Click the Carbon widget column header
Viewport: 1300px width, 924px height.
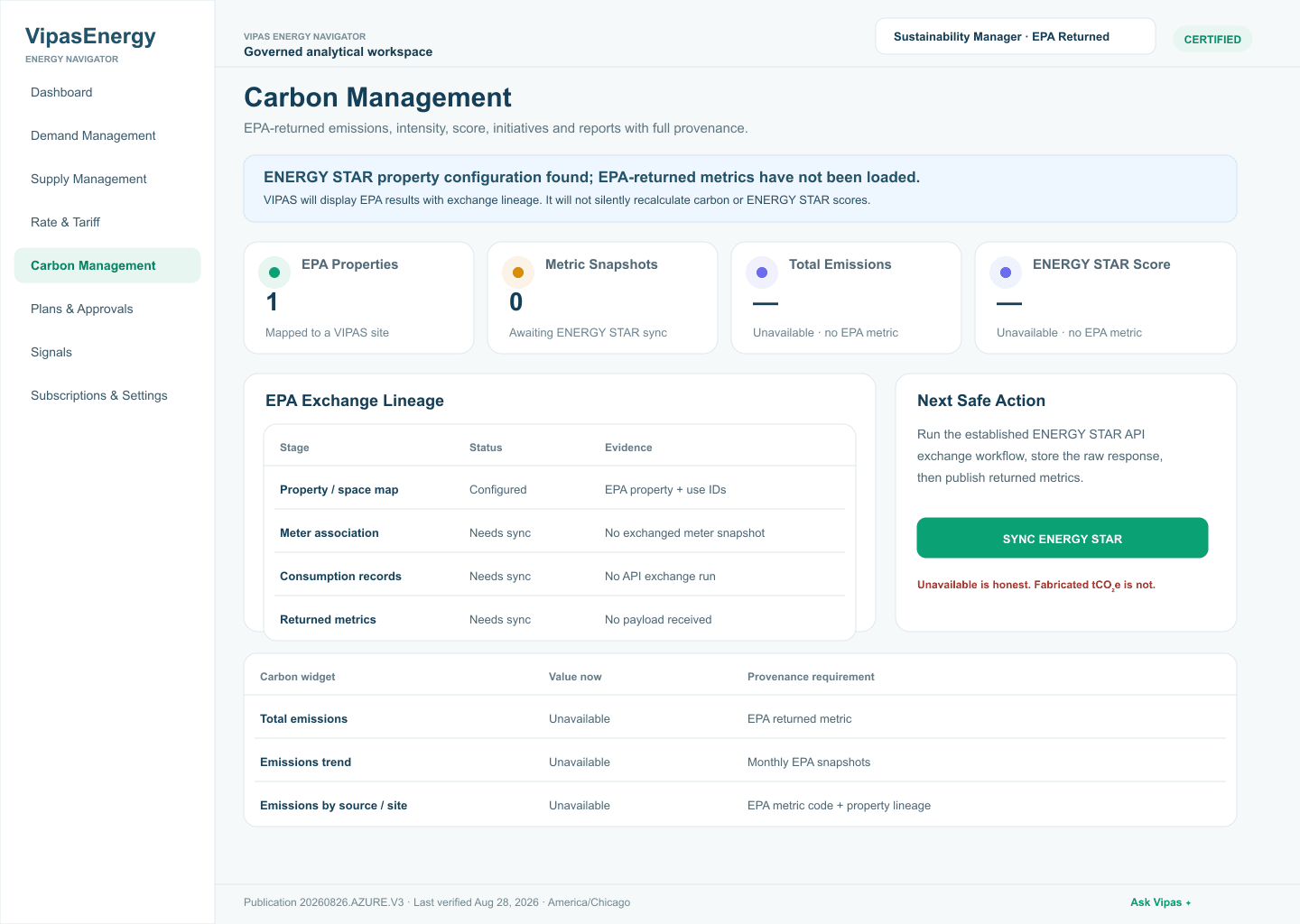point(297,677)
